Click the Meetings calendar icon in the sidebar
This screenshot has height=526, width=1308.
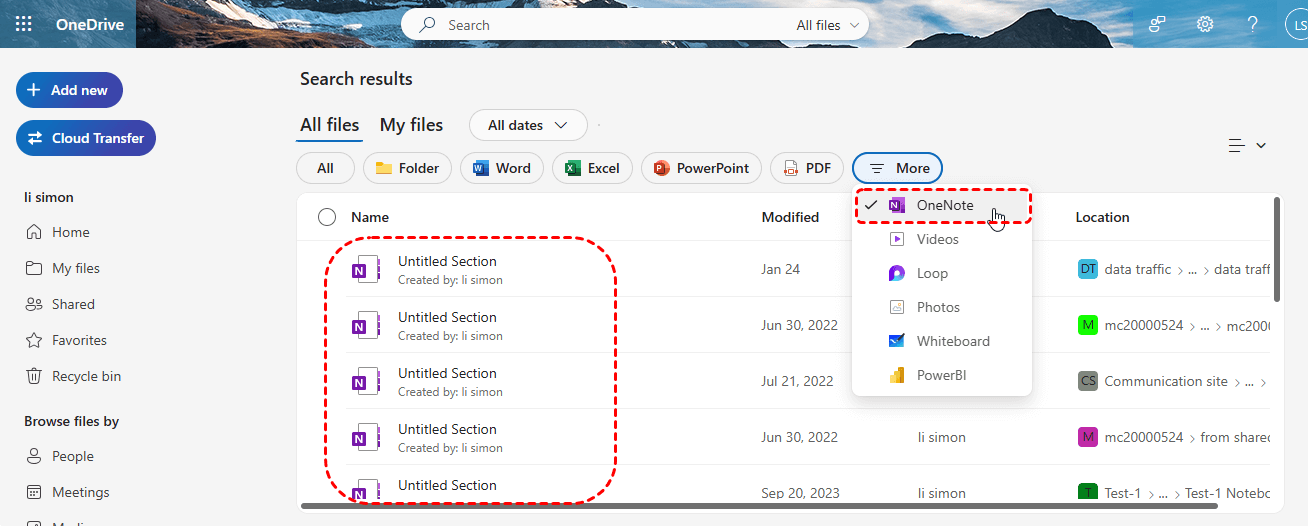tap(34, 492)
